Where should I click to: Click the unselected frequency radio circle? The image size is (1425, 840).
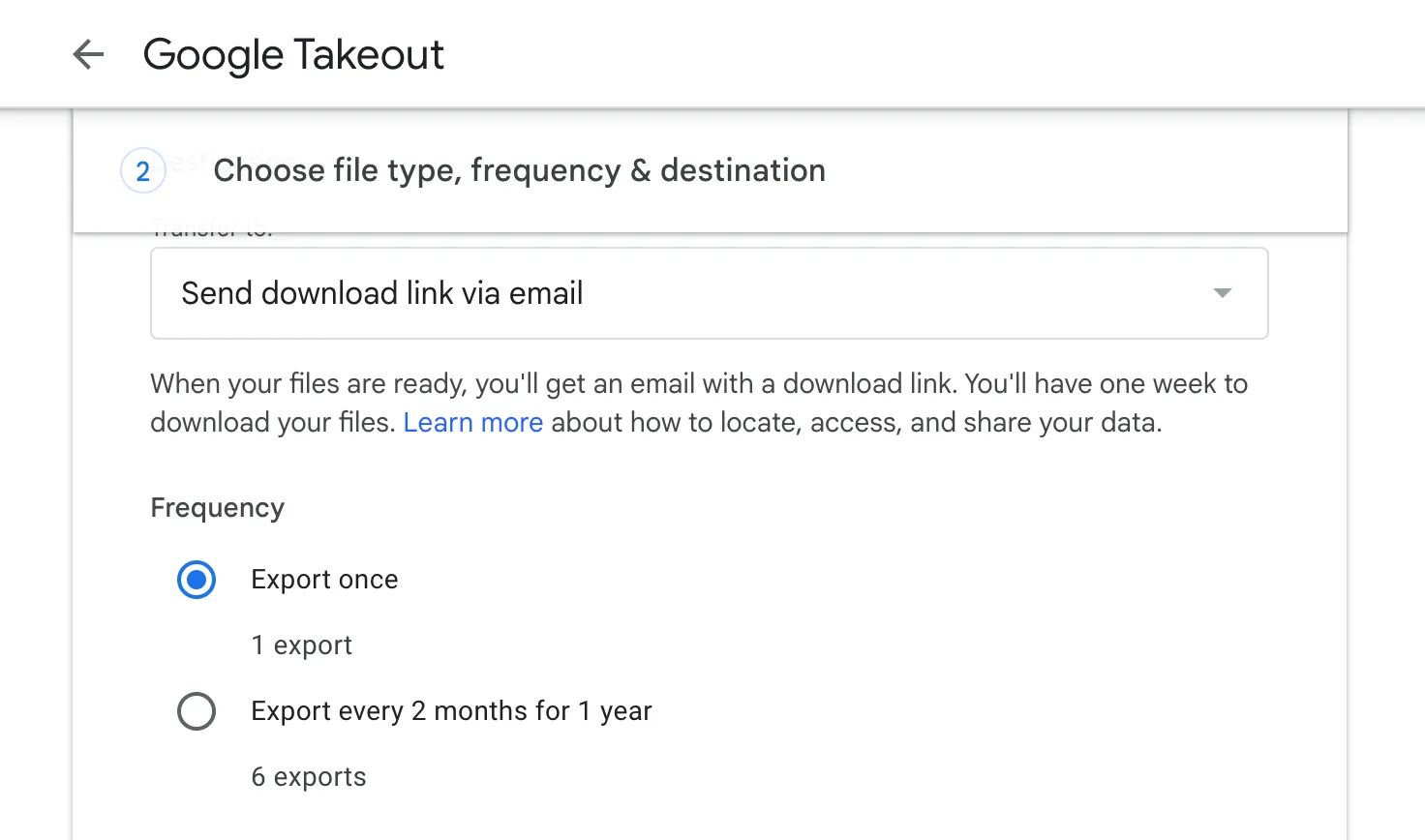point(197,711)
